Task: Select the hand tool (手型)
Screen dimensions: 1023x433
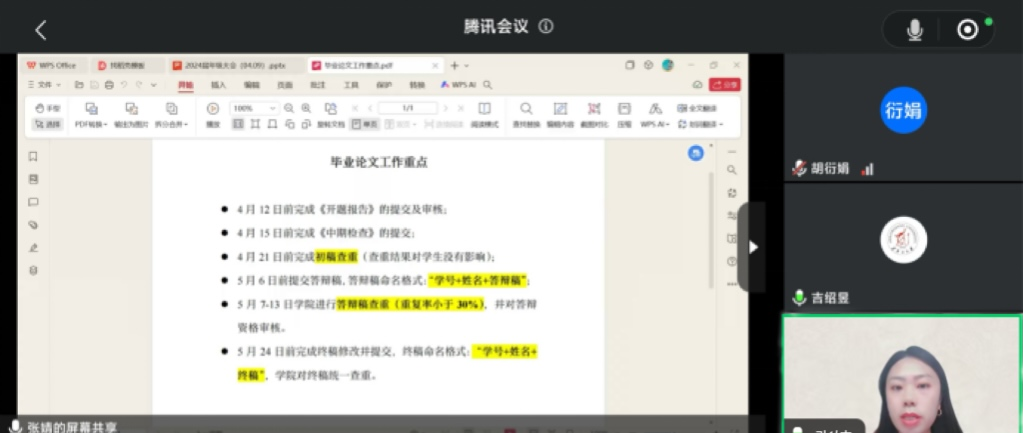Action: pyautogui.click(x=48, y=108)
